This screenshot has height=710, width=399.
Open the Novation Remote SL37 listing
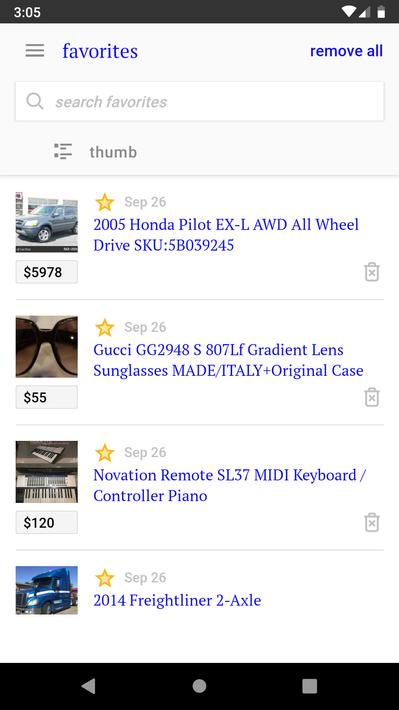coord(230,485)
